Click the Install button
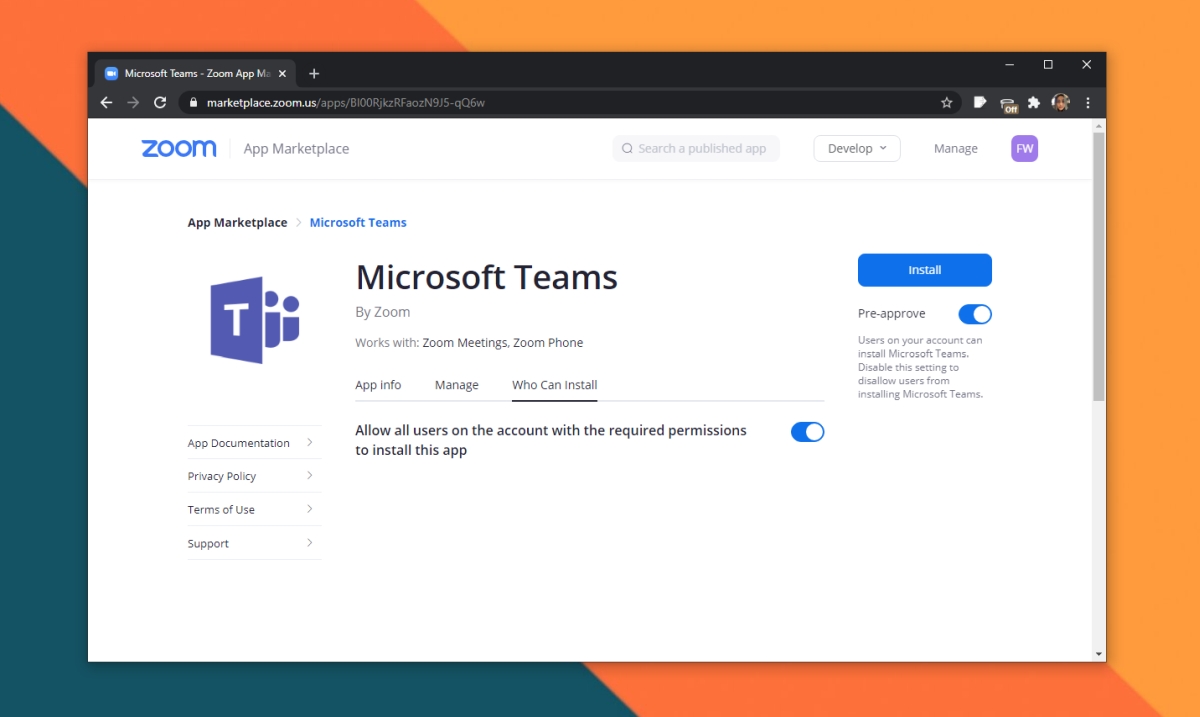The width and height of the screenshot is (1200, 717). tap(924, 269)
